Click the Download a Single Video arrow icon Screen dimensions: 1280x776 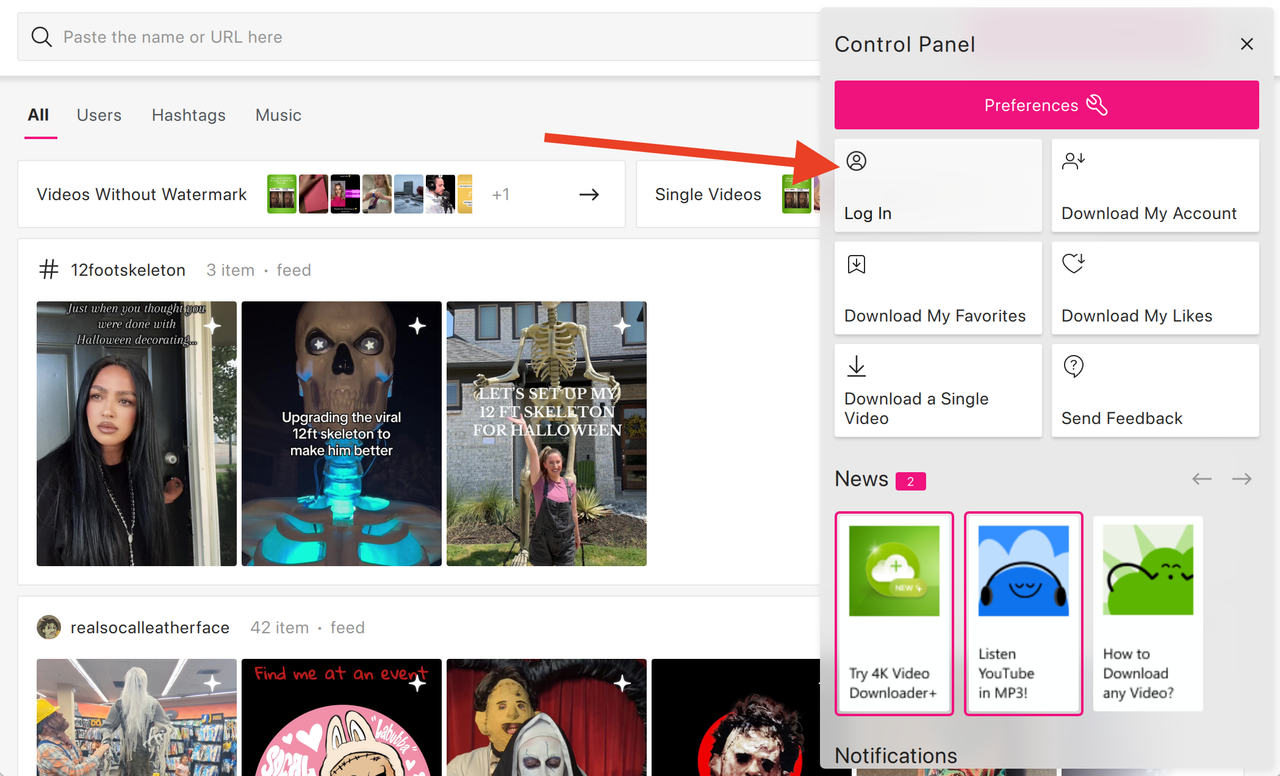856,366
